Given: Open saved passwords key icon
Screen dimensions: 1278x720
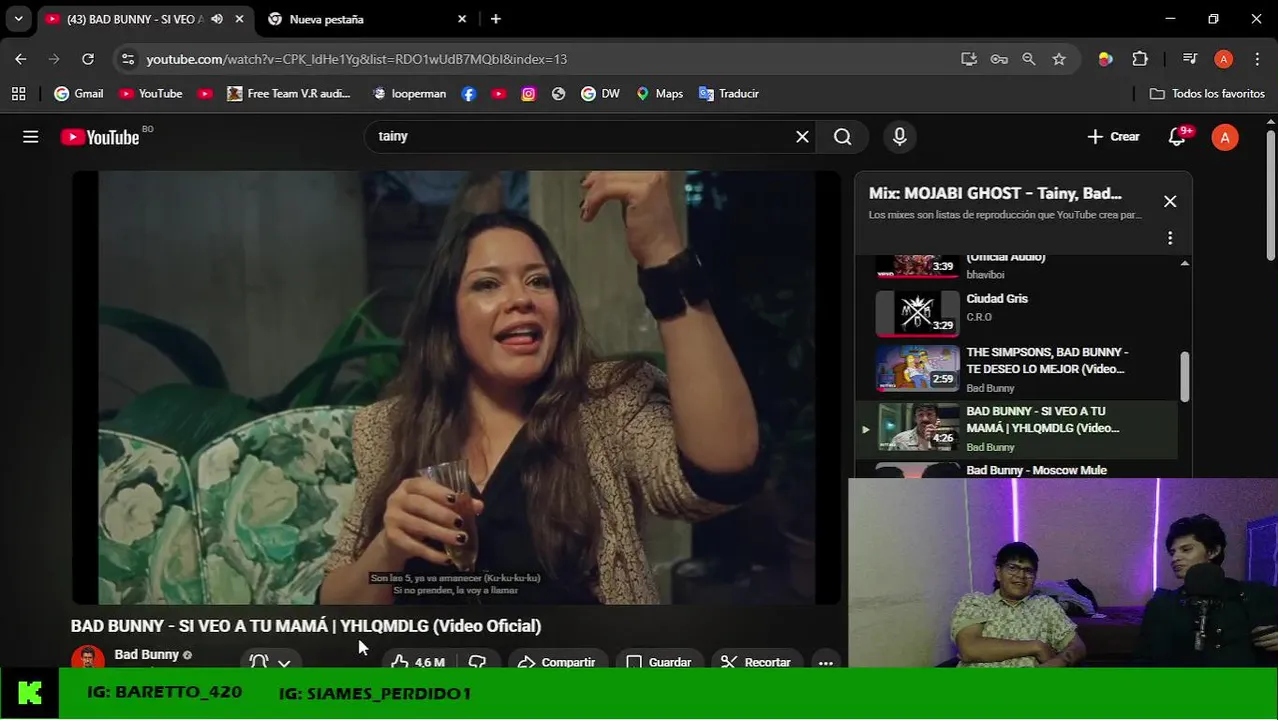Looking at the screenshot, I should 999,59.
